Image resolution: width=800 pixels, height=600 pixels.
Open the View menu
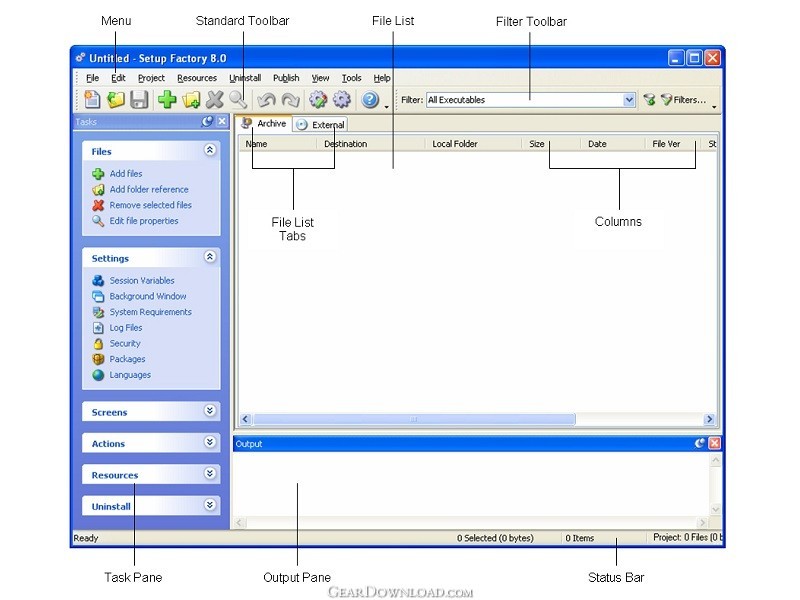click(x=320, y=78)
